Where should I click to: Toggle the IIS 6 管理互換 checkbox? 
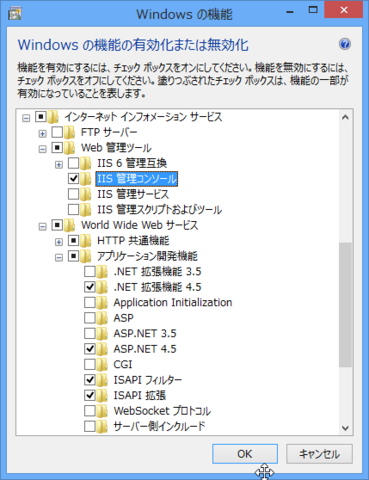coord(73,163)
